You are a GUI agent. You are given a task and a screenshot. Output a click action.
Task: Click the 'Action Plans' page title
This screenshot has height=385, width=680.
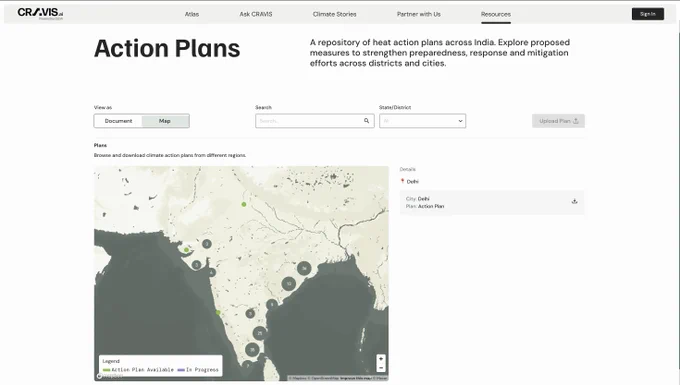(x=167, y=48)
